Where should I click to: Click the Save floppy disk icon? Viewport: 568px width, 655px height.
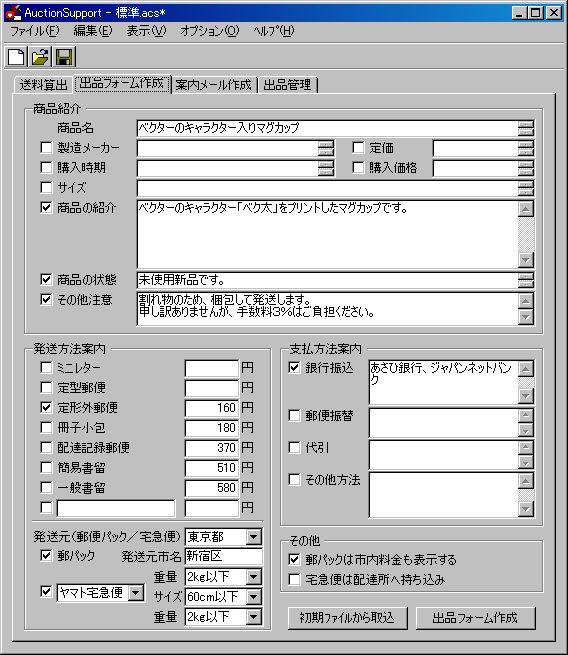(64, 56)
